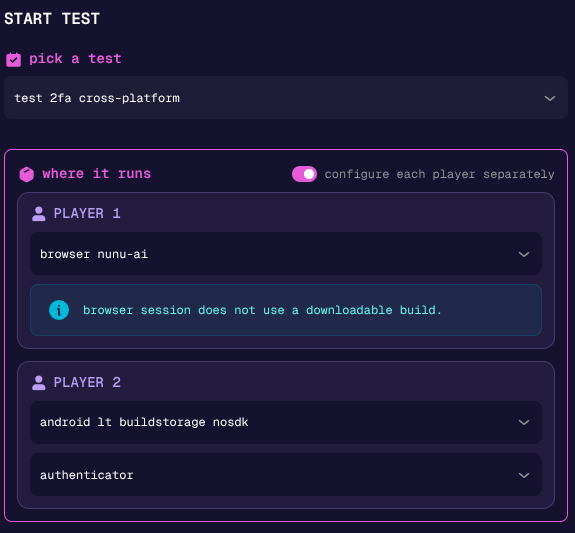Open the test 2fa cross-platform dropdown

coord(286,98)
